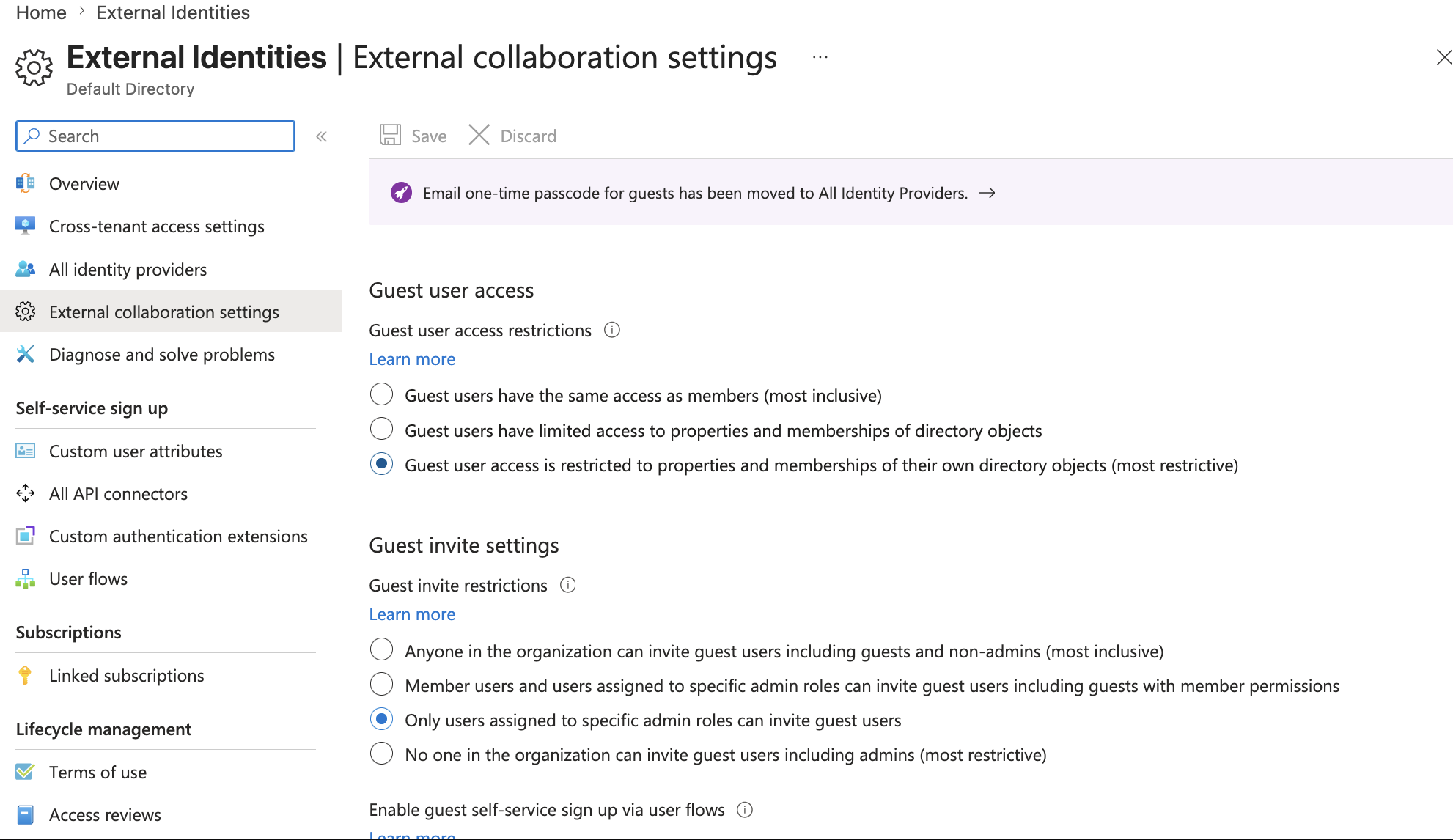Click the Custom user attributes card icon
This screenshot has height=840, width=1453.
point(26,451)
